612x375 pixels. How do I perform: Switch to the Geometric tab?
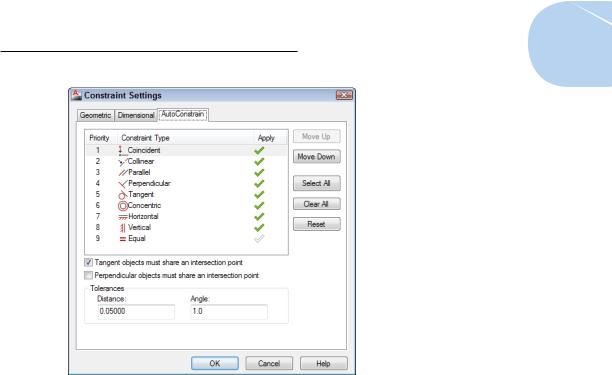coord(95,116)
